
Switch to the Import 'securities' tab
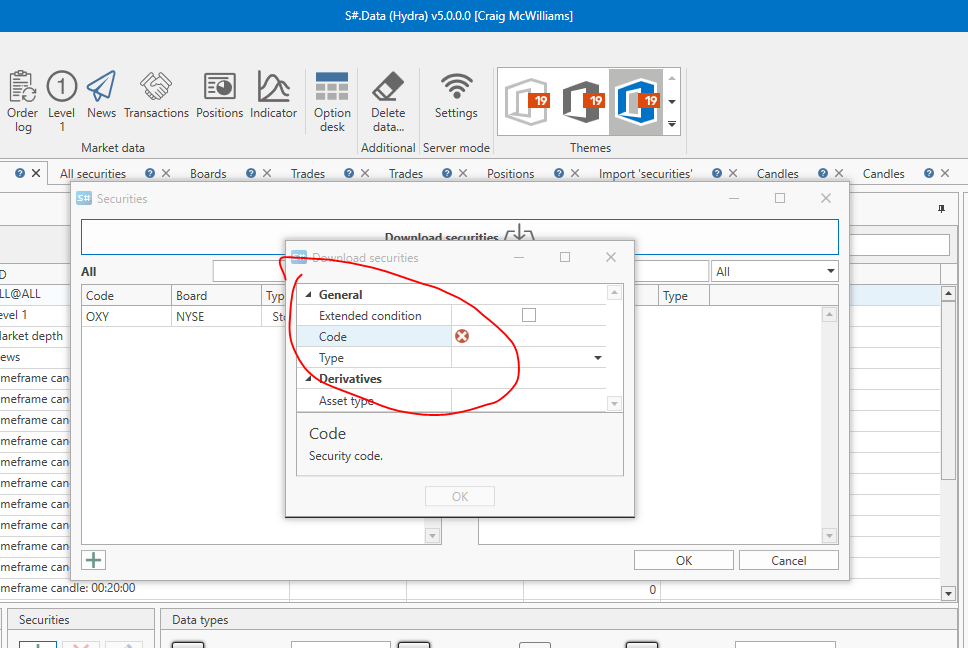646,174
